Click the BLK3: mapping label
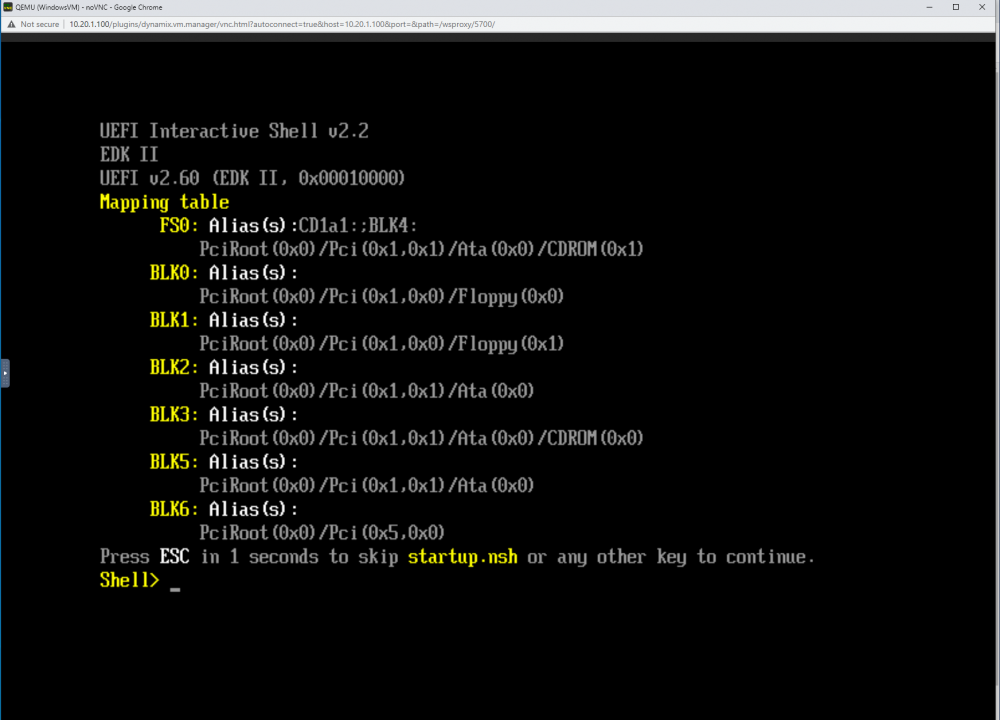Screen dimensions: 1000x720 pos(174,415)
